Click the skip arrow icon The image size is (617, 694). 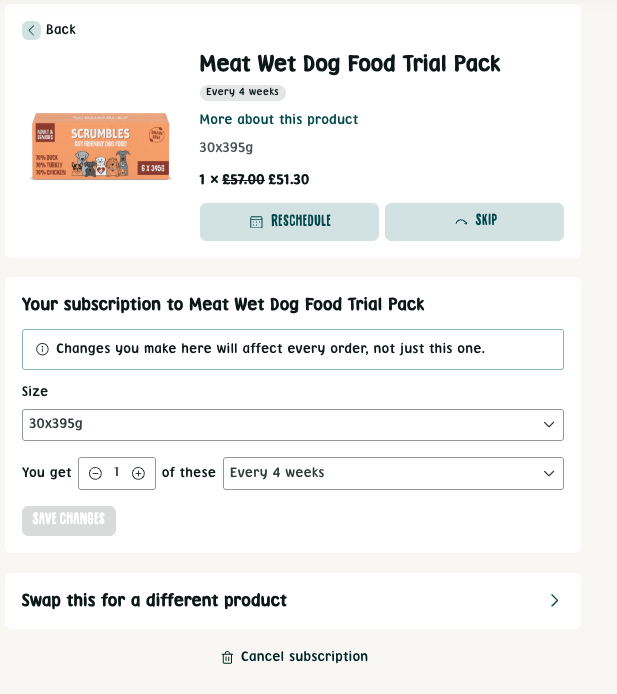(461, 222)
